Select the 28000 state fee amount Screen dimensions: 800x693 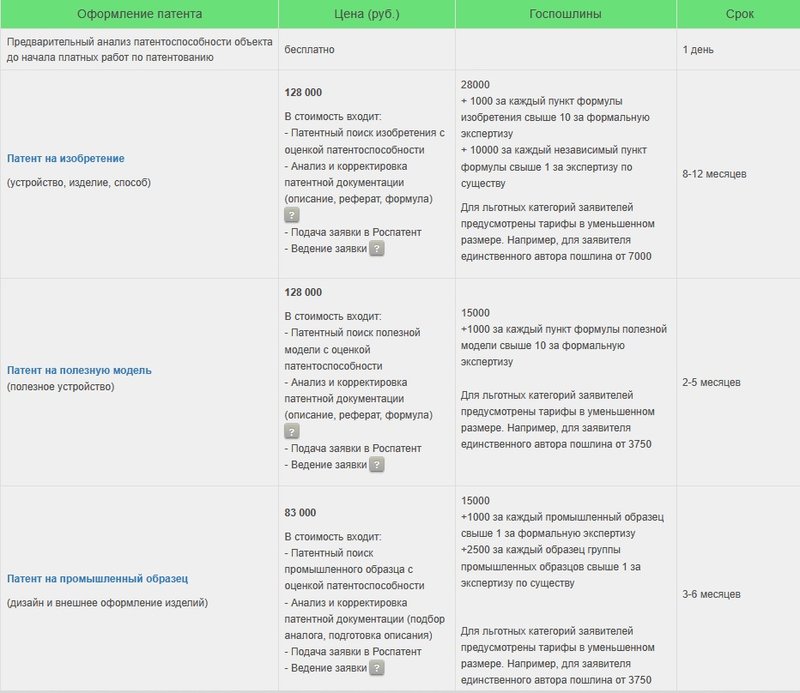(476, 86)
